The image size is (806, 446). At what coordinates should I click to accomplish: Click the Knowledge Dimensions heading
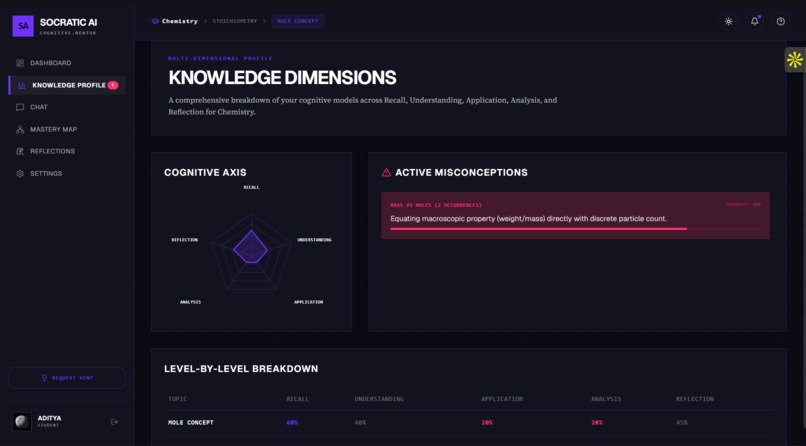(x=282, y=78)
